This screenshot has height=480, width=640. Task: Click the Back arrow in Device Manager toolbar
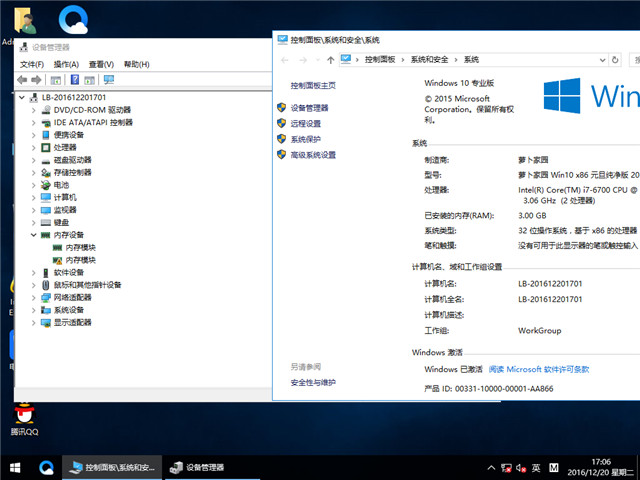point(22,80)
